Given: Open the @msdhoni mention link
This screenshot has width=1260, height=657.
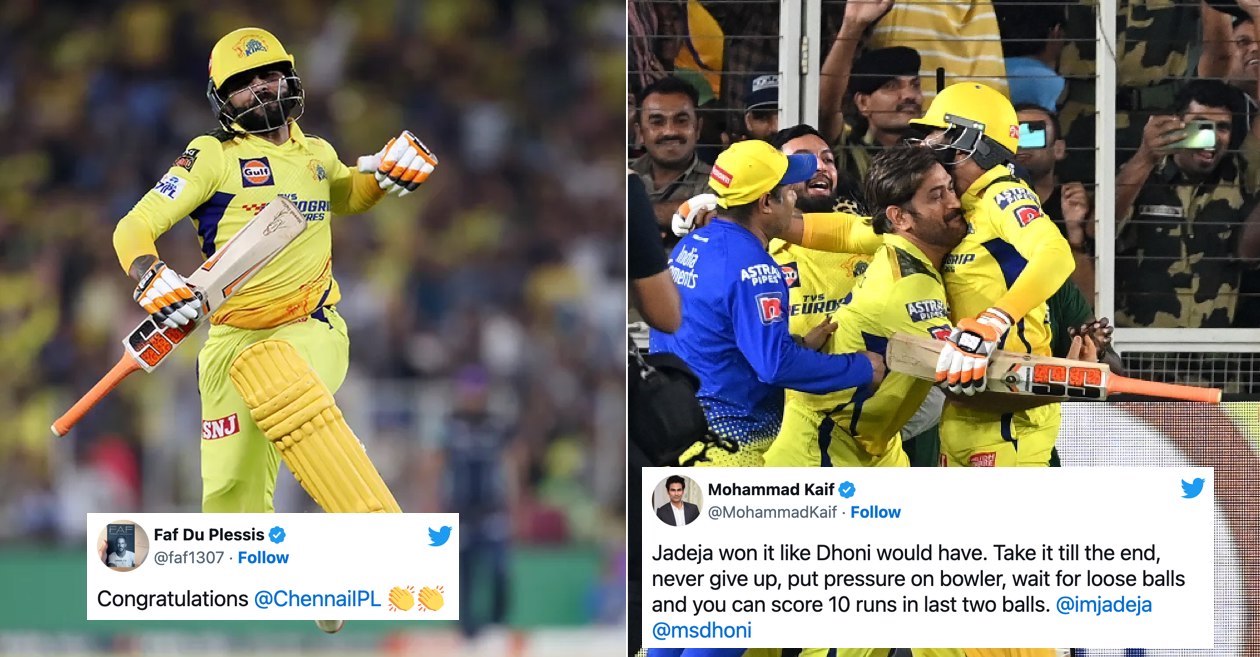Looking at the screenshot, I should click(x=701, y=631).
